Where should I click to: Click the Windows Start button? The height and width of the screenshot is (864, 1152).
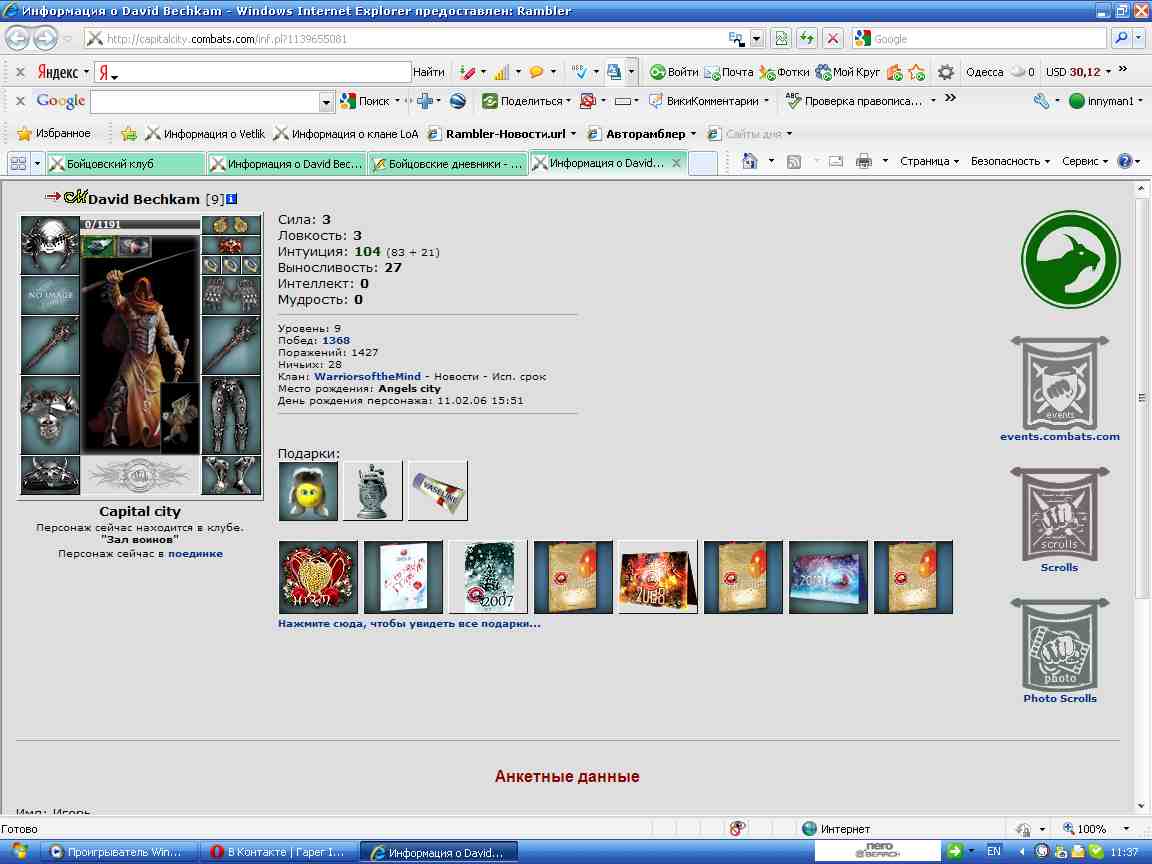coord(18,852)
